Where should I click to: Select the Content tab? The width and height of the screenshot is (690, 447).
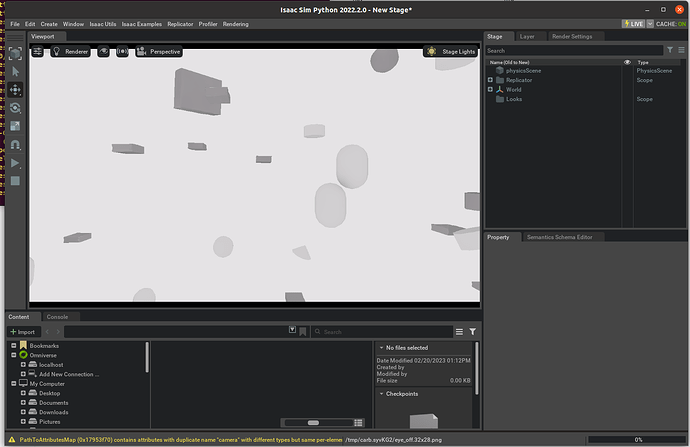[18, 317]
